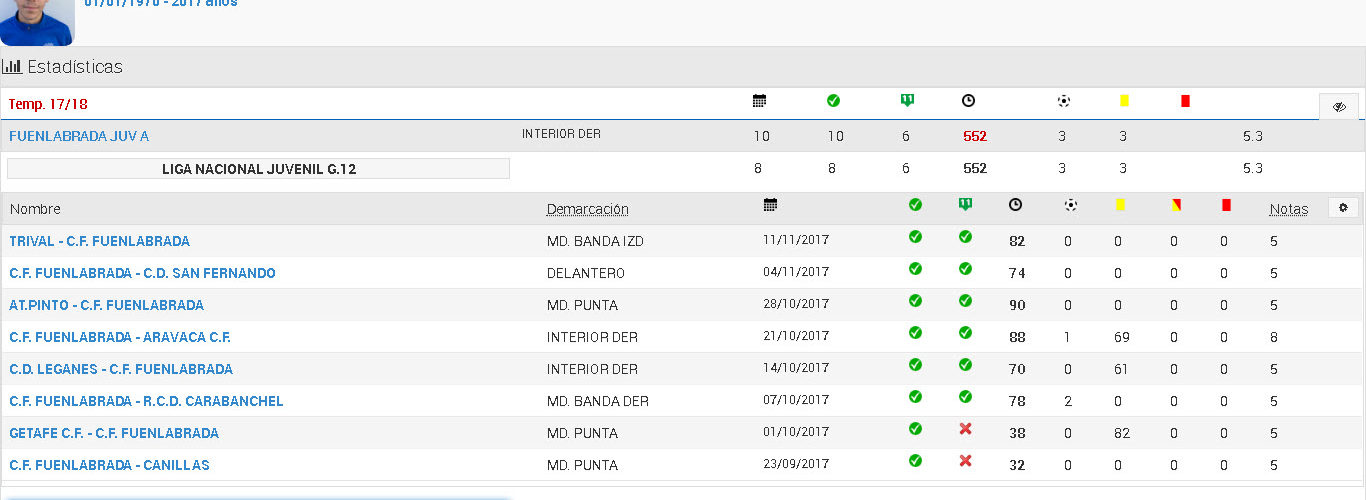The height and width of the screenshot is (500, 1366).
Task: Click the red card icon in the match table header
Action: [1226, 205]
